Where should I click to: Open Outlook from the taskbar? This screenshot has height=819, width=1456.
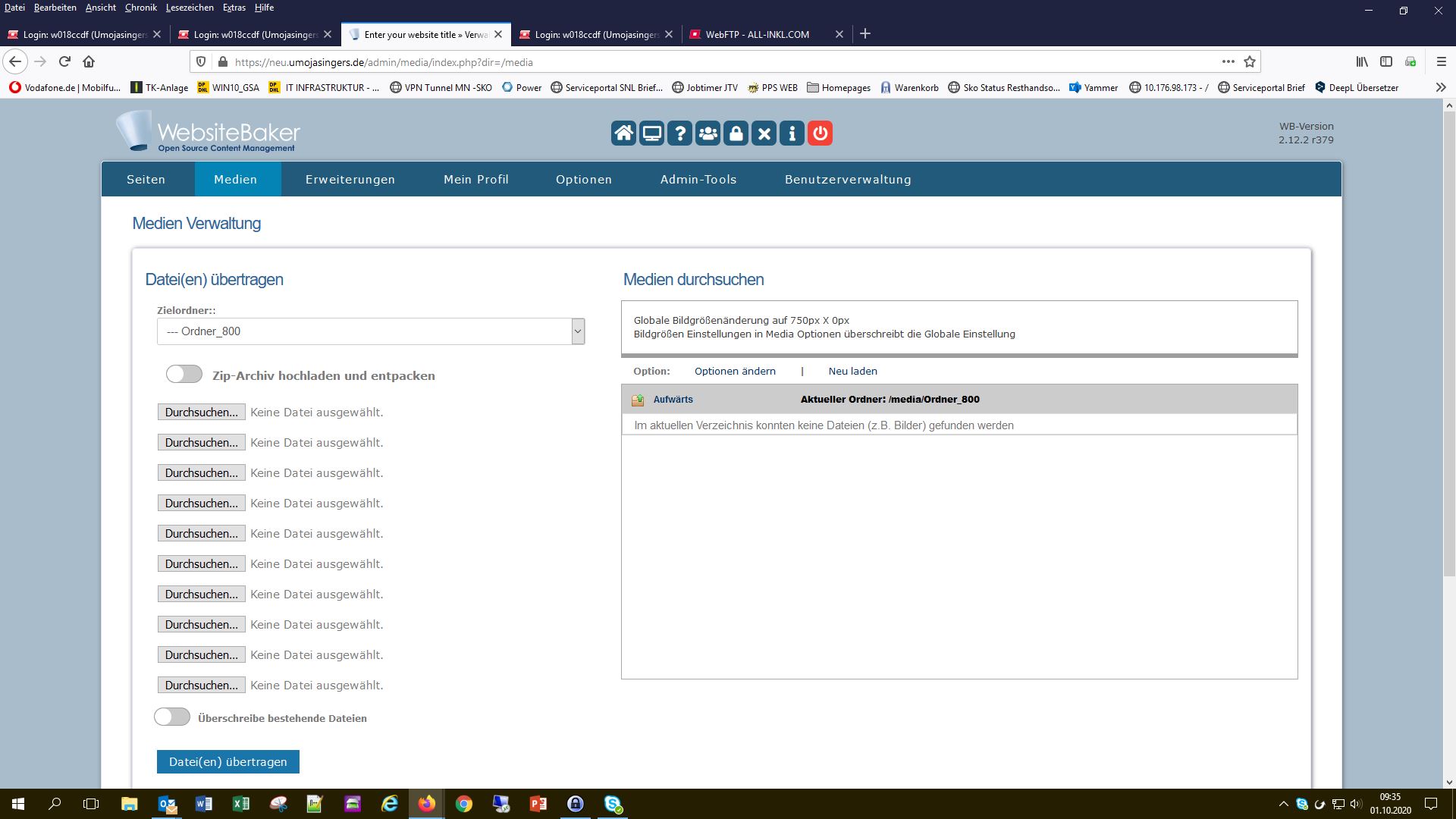(x=167, y=804)
